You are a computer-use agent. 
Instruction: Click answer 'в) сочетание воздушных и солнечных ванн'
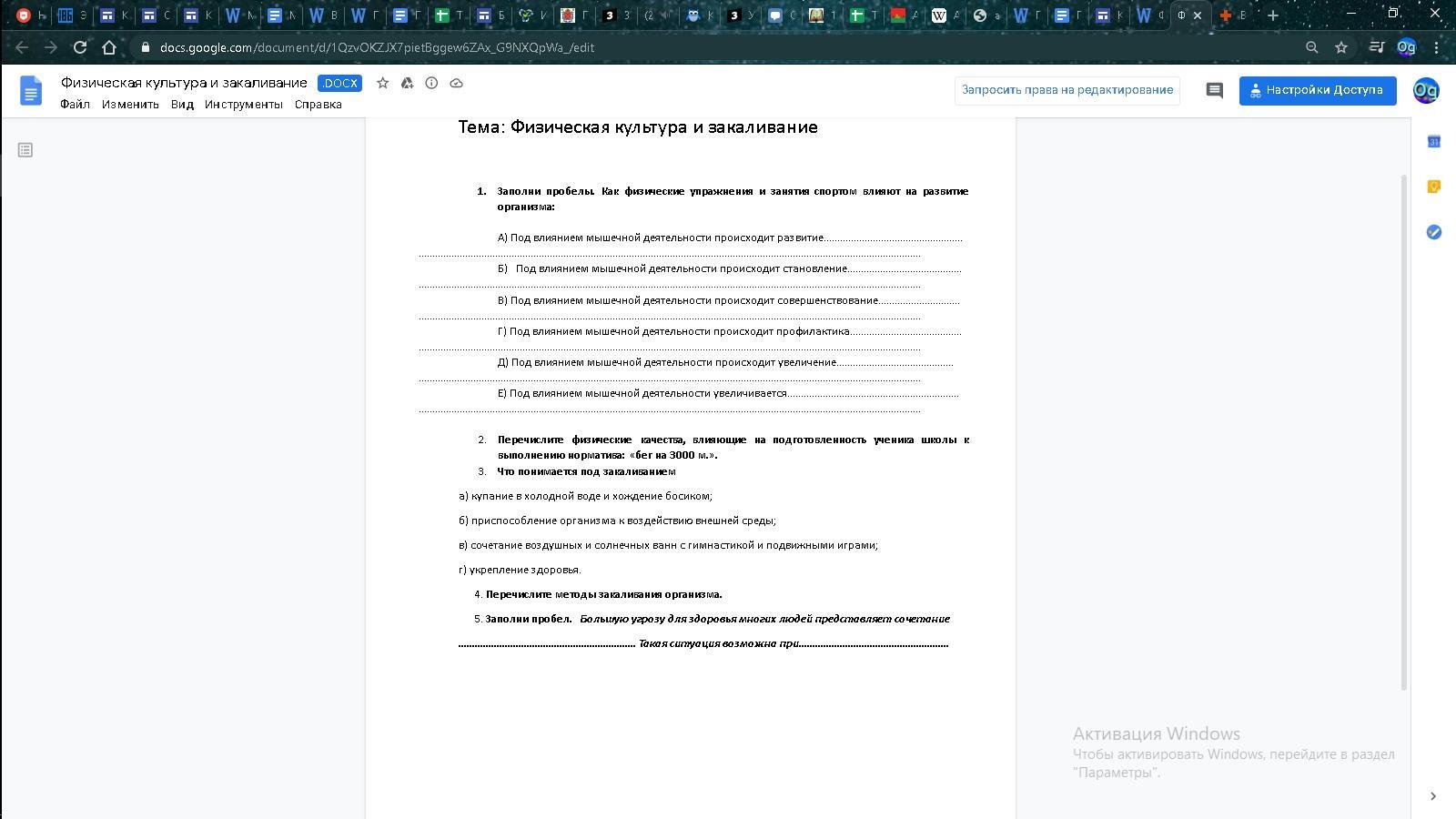pyautogui.click(x=668, y=545)
